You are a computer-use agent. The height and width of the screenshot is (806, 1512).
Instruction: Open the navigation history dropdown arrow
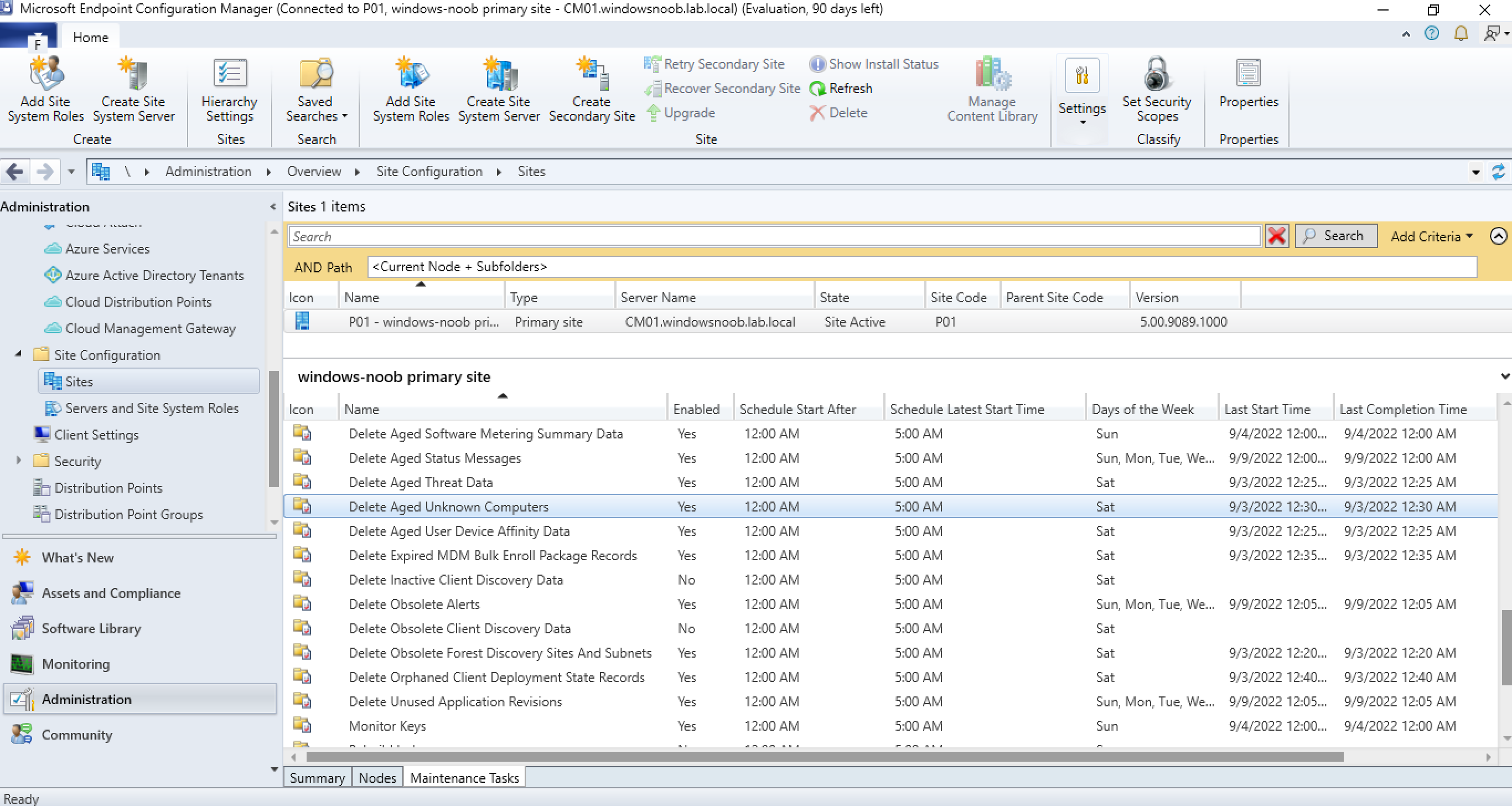[x=71, y=172]
